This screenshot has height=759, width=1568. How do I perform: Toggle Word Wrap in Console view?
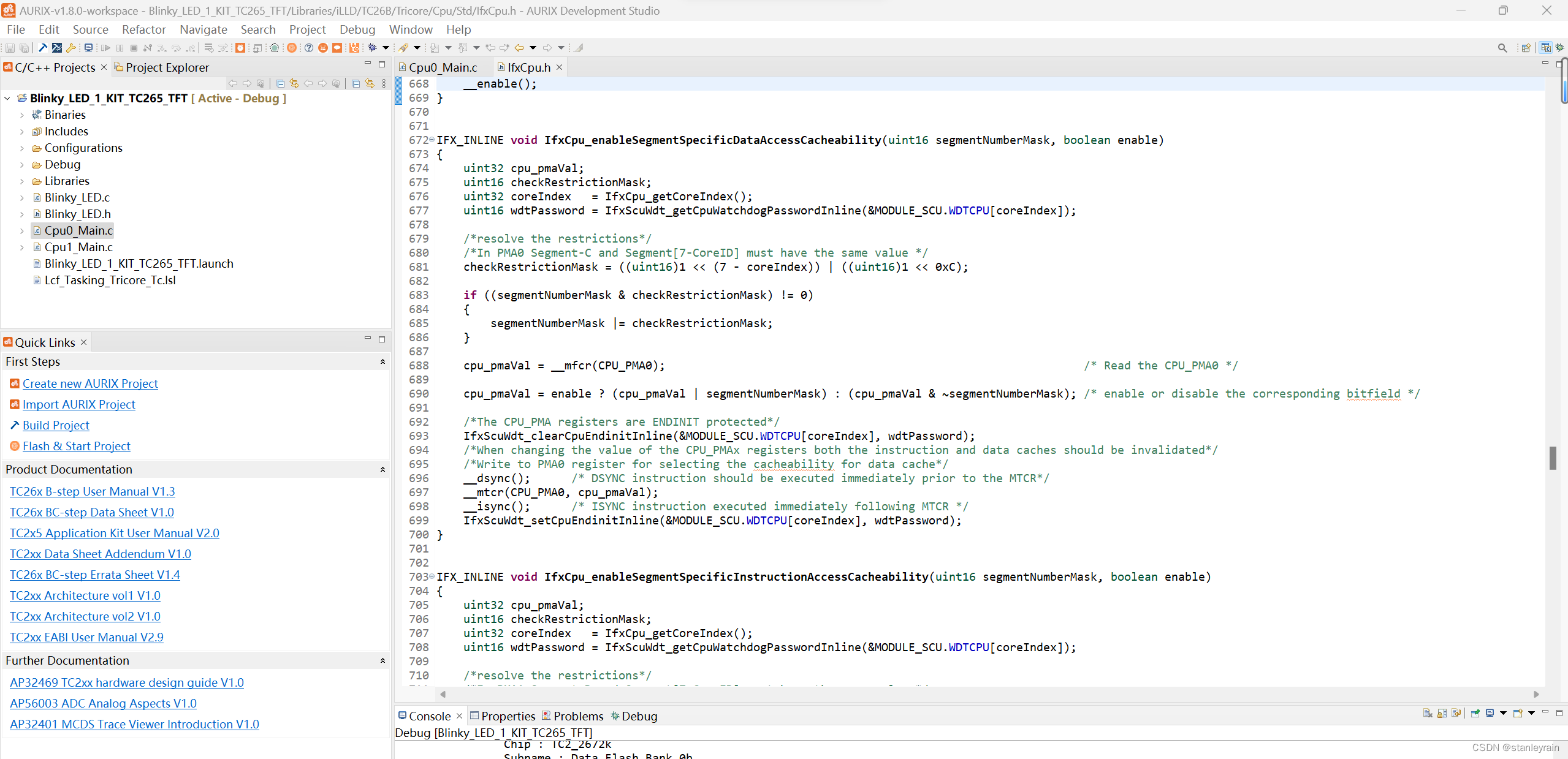(1456, 713)
